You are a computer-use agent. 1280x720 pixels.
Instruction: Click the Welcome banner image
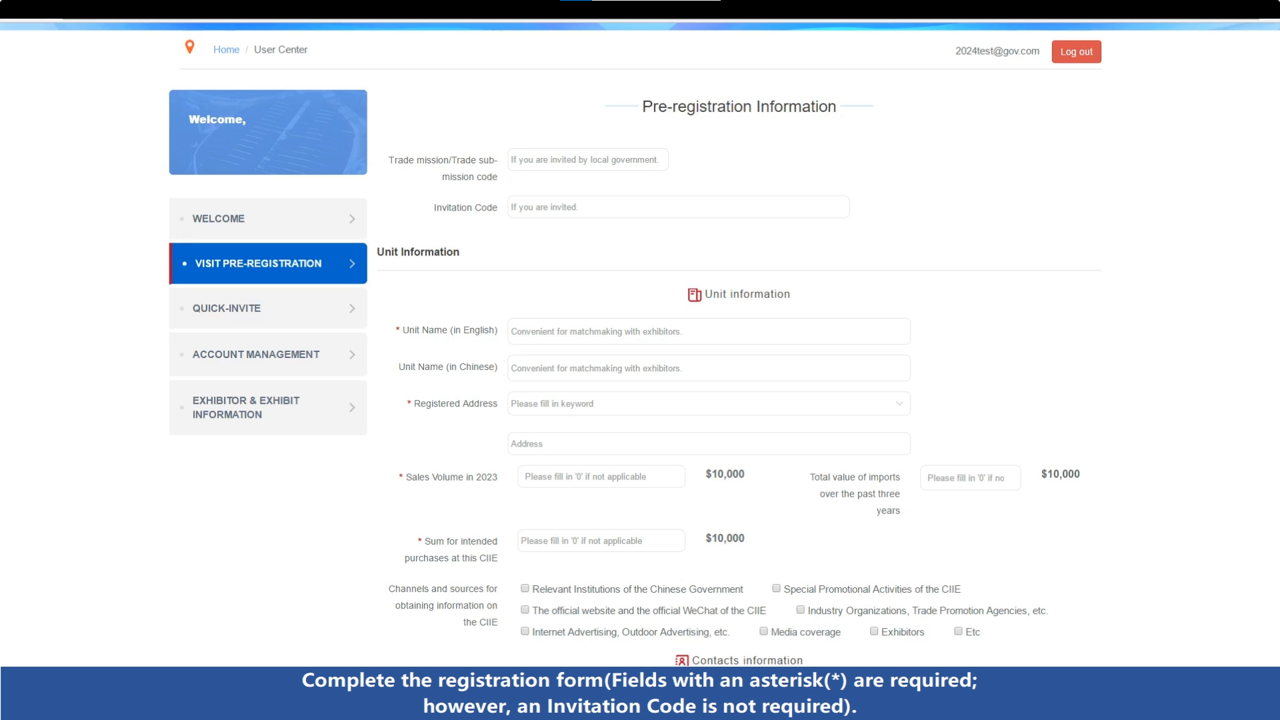268,132
